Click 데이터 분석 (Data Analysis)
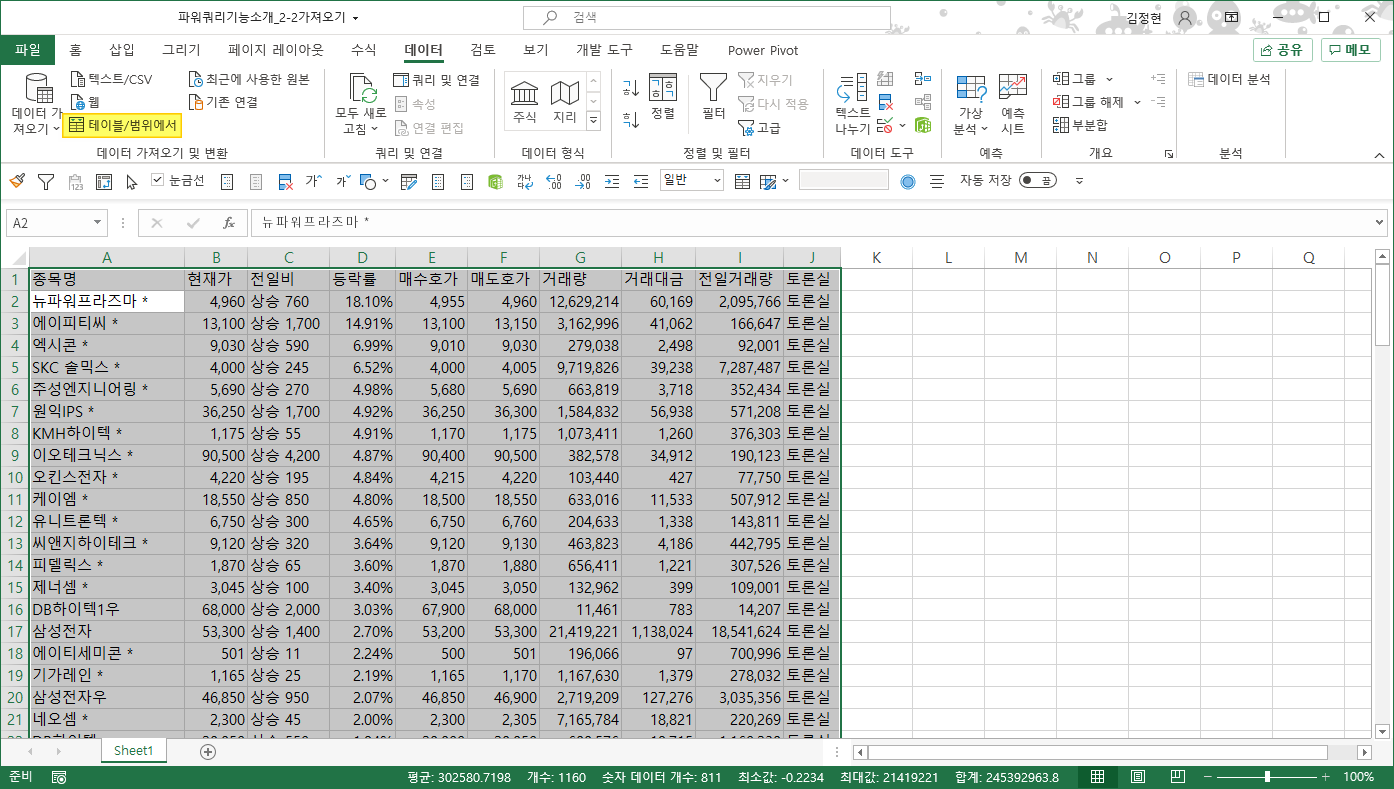This screenshot has height=789, width=1394. click(x=1229, y=79)
